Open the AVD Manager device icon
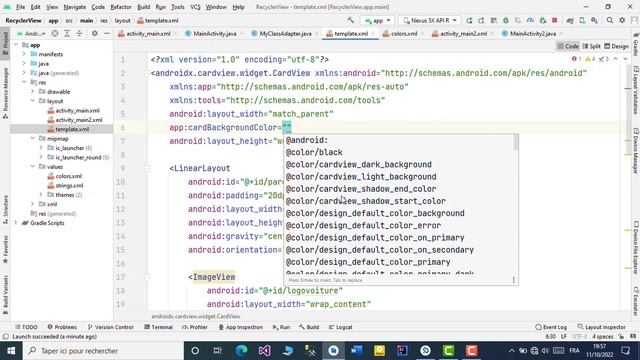 coord(582,20)
